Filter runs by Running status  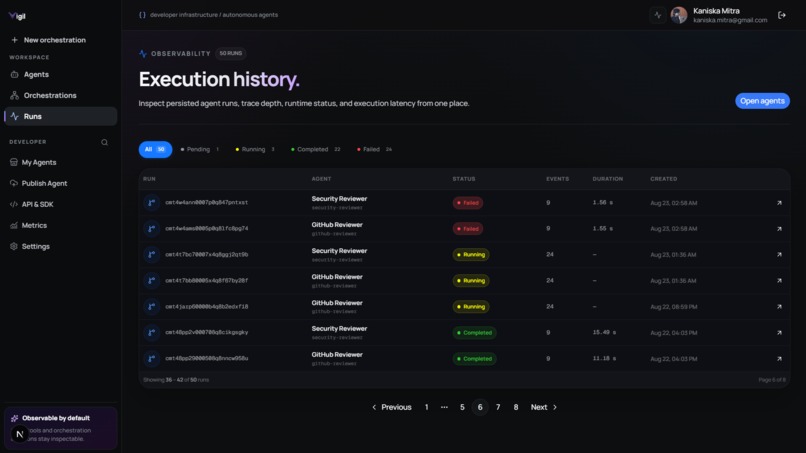click(255, 149)
